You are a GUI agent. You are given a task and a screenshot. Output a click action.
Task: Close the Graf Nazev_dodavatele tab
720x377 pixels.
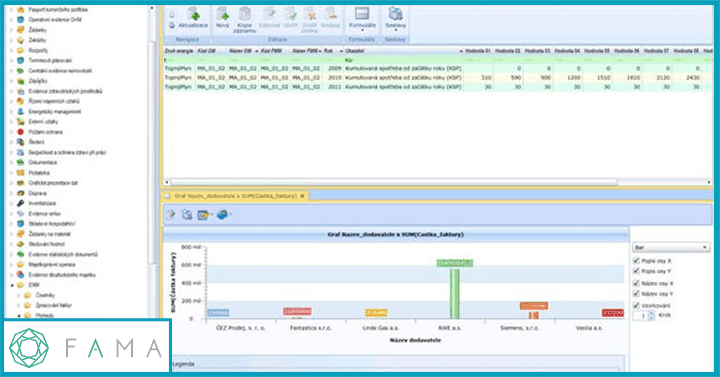tap(302, 196)
